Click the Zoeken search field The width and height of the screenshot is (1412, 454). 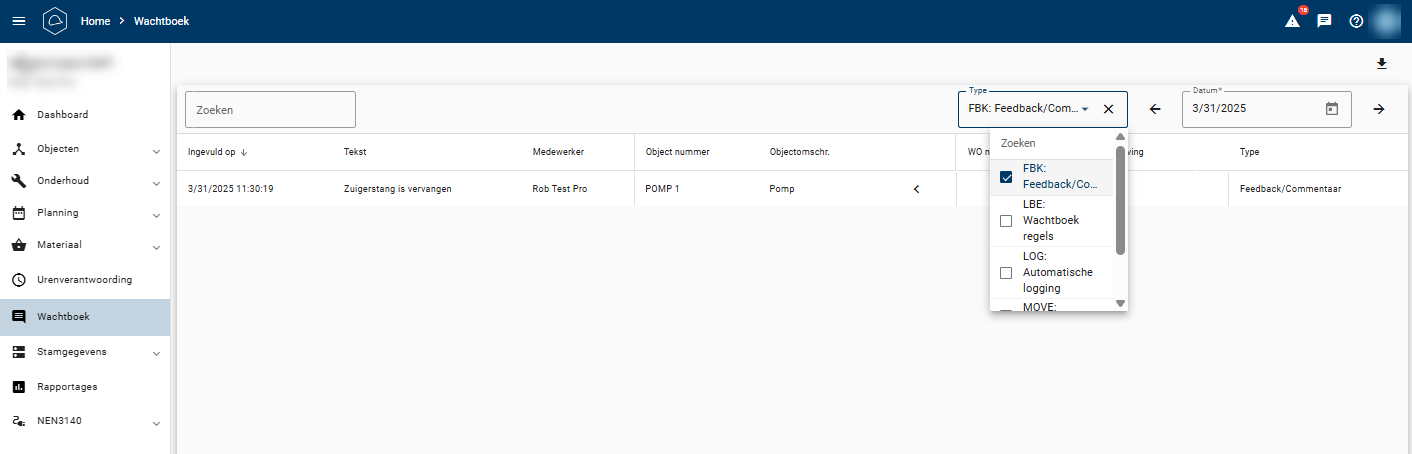click(x=270, y=110)
